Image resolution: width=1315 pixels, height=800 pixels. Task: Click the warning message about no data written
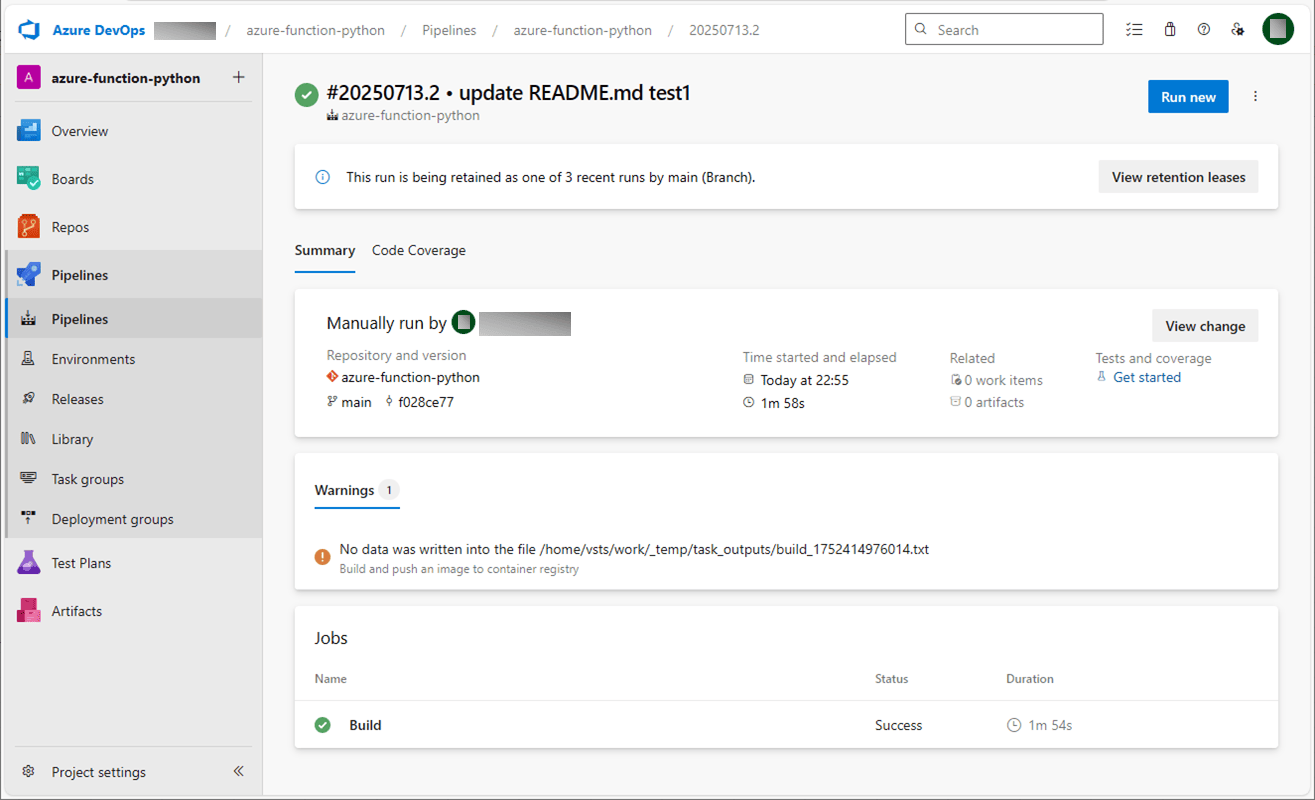click(x=634, y=549)
